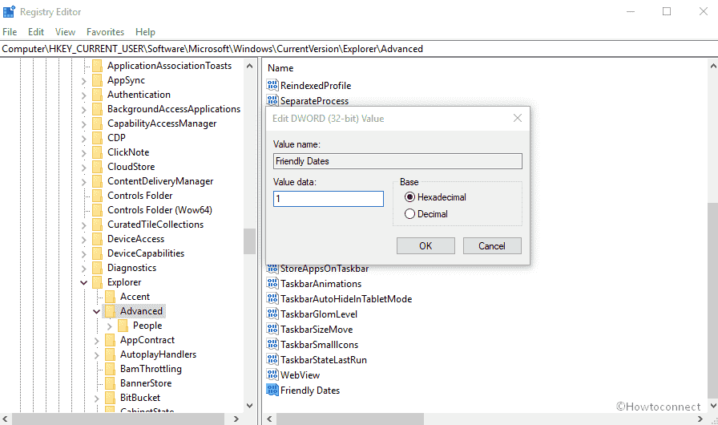The height and width of the screenshot is (425, 718).
Task: Click the StoreAppsOnTaskbar value name
Action: click(x=324, y=269)
